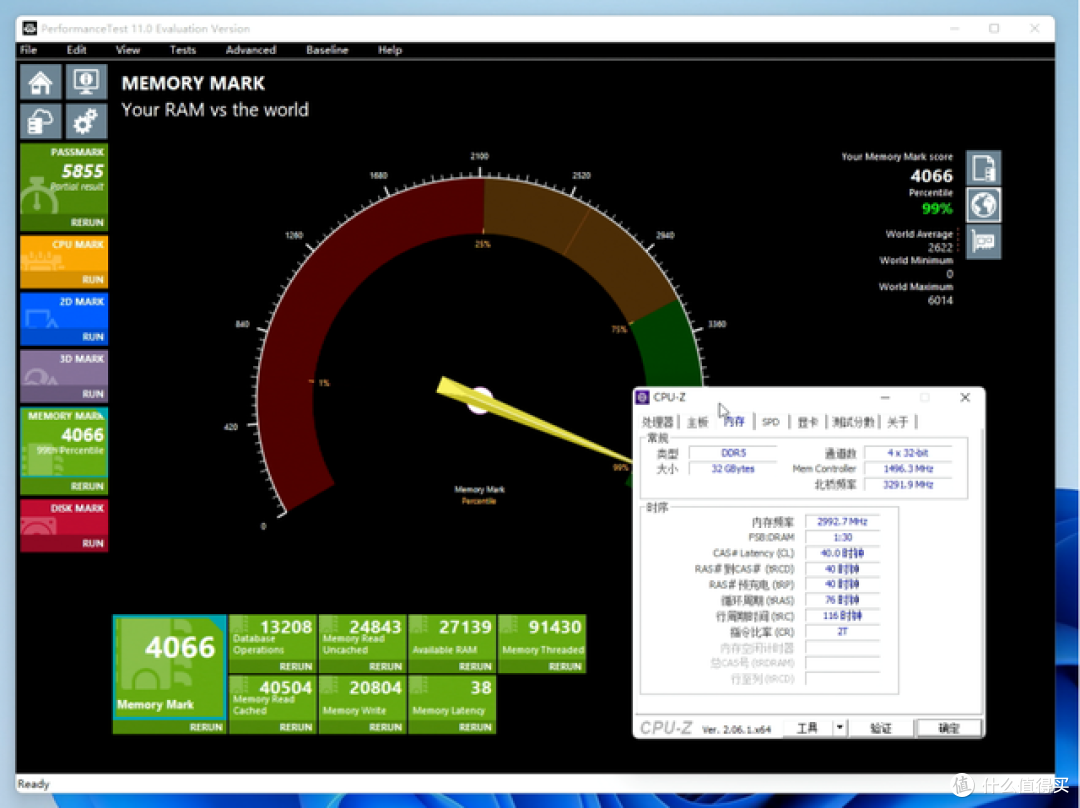The width and height of the screenshot is (1080, 808).
Task: Open the Advanced menu
Action: [x=251, y=50]
